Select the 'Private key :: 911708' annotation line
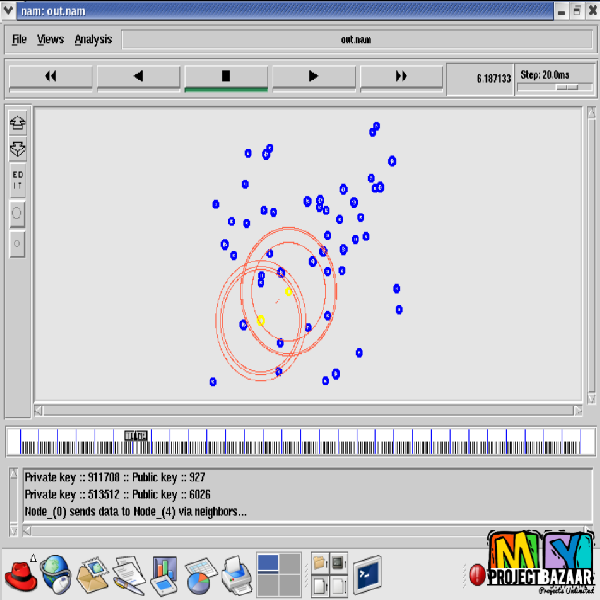Image resolution: width=600 pixels, height=600 pixels. tap(115, 477)
